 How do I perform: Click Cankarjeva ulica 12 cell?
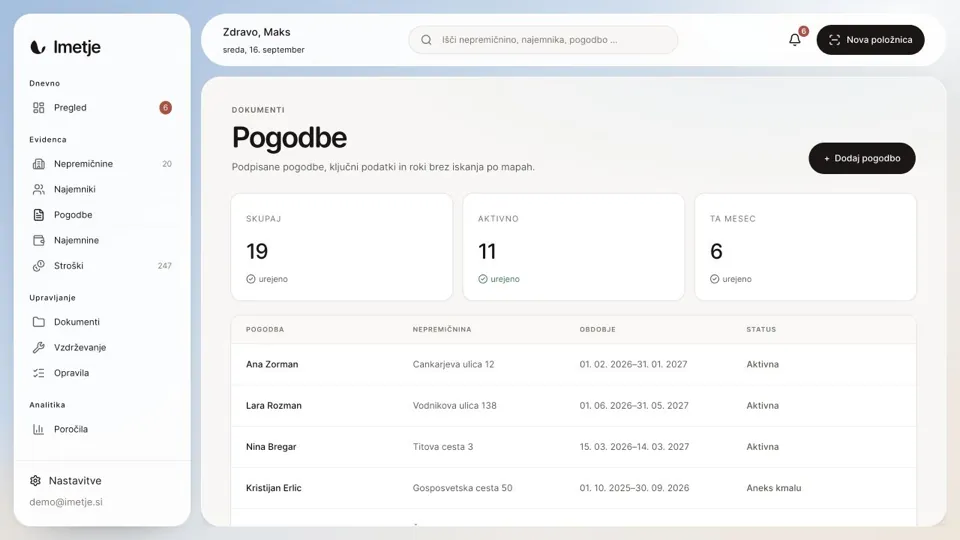pos(453,364)
